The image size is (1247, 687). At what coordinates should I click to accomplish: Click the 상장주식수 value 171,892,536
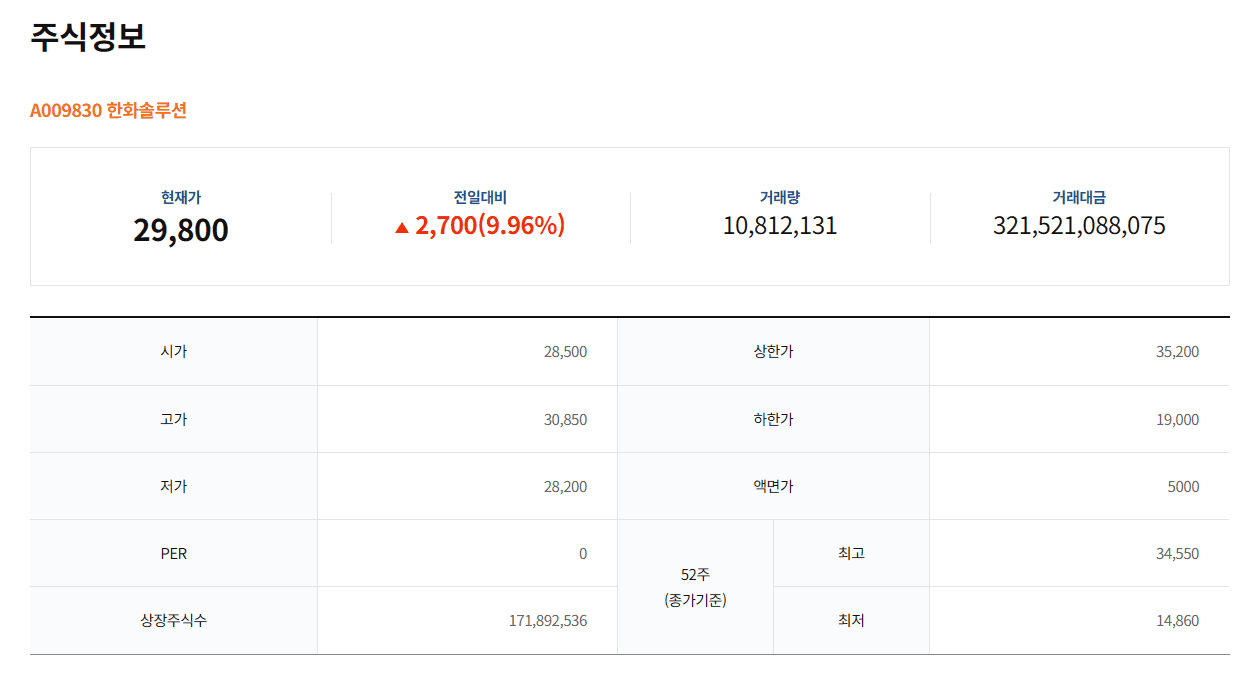click(548, 621)
